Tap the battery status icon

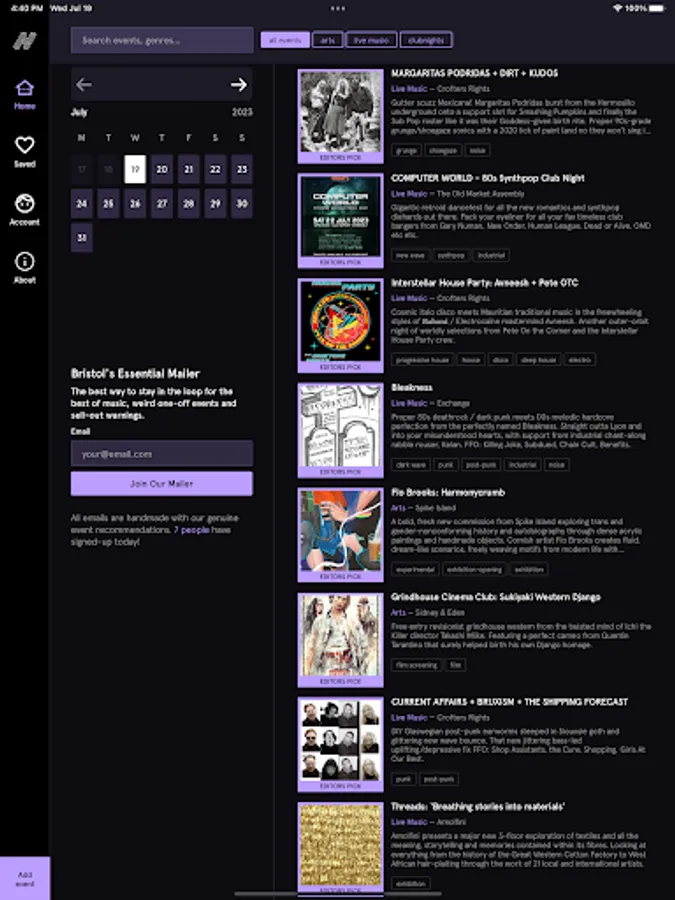click(x=658, y=8)
